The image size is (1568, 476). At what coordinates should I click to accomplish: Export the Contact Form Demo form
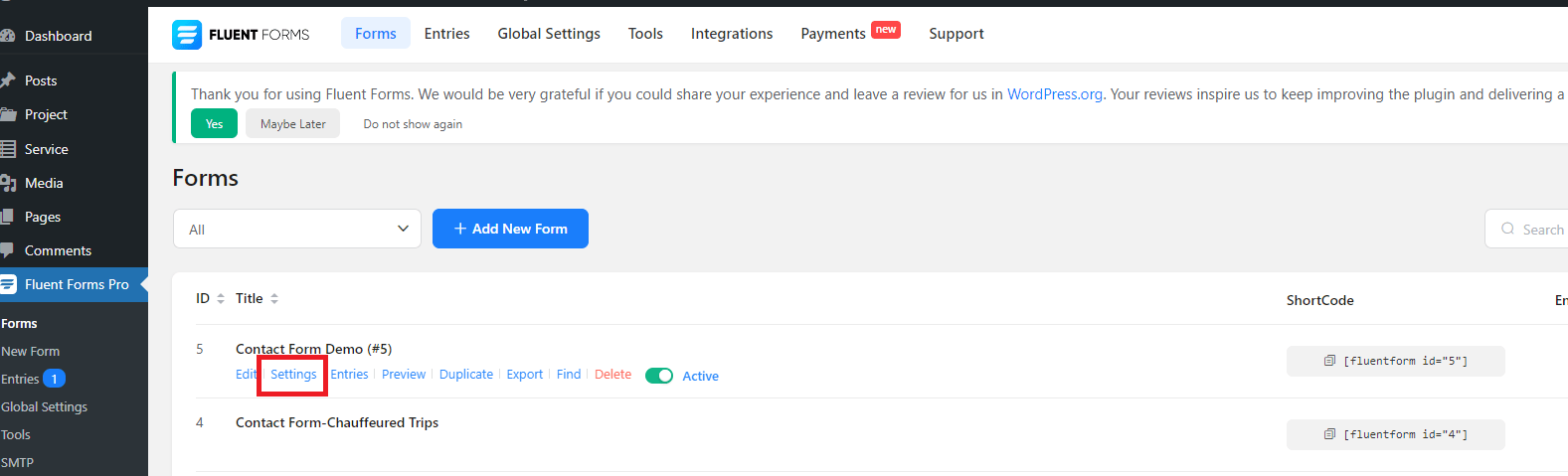click(525, 375)
